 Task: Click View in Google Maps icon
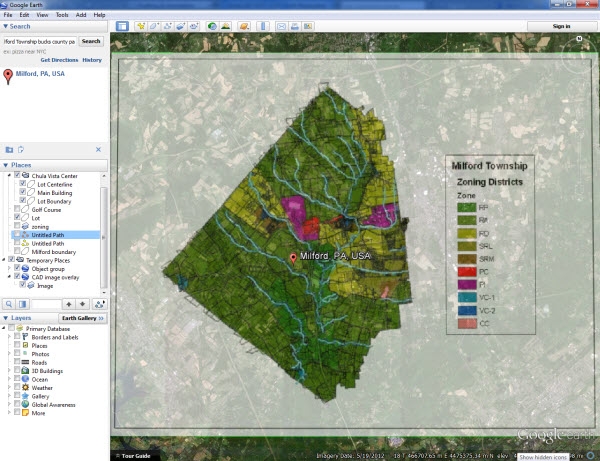coord(308,26)
